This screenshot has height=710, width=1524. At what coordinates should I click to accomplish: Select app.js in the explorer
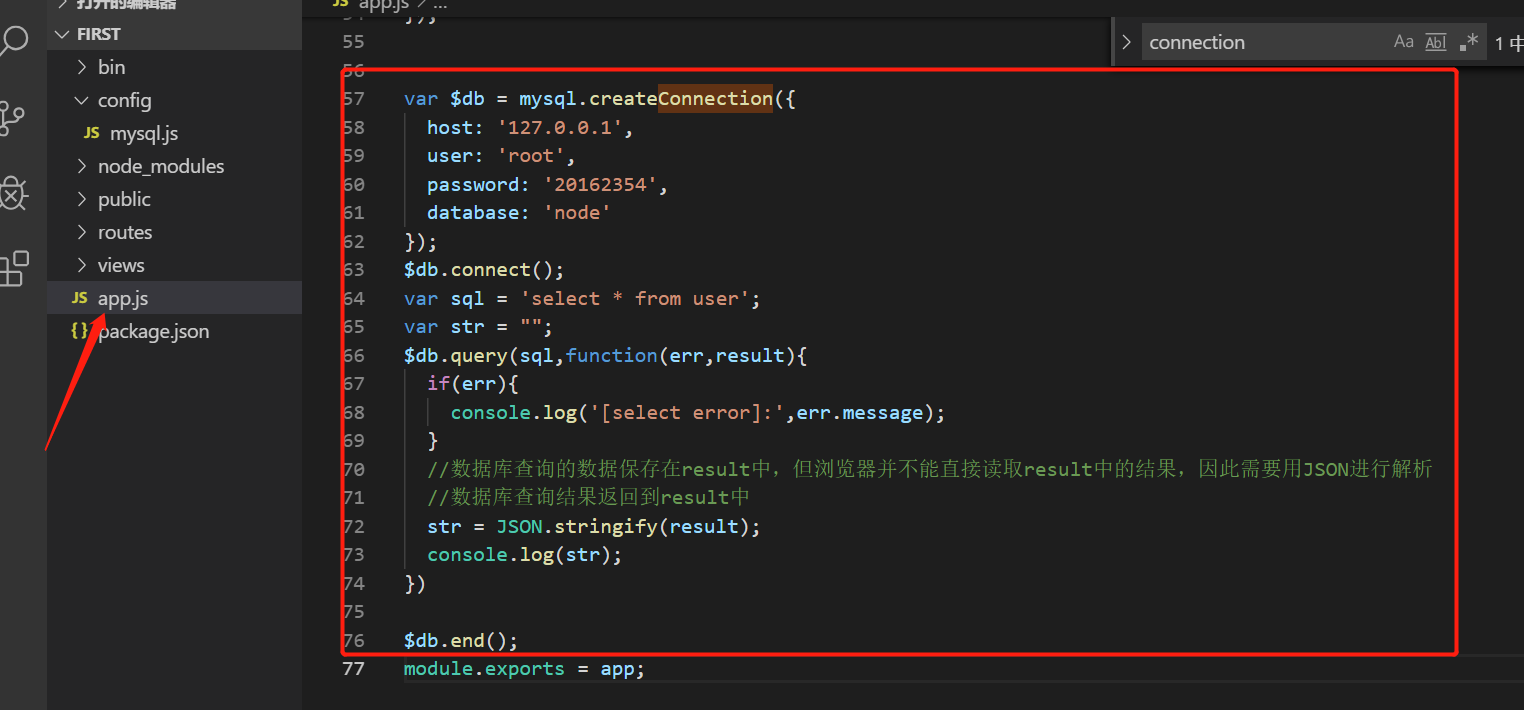[x=123, y=298]
